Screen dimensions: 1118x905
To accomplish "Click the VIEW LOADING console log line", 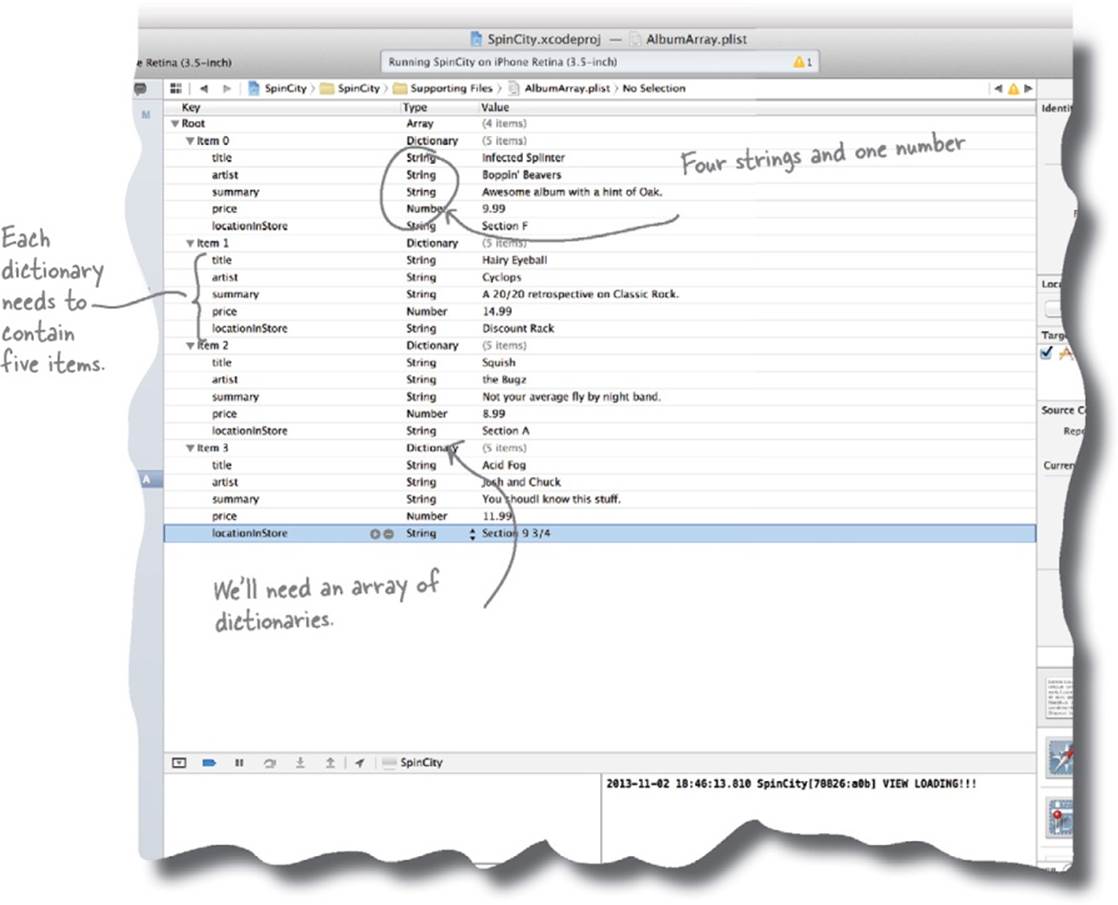I will (x=791, y=784).
